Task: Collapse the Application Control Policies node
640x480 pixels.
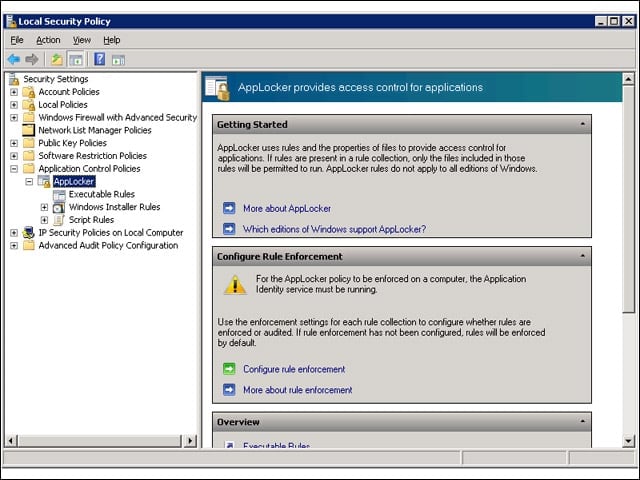Action: tap(14, 169)
